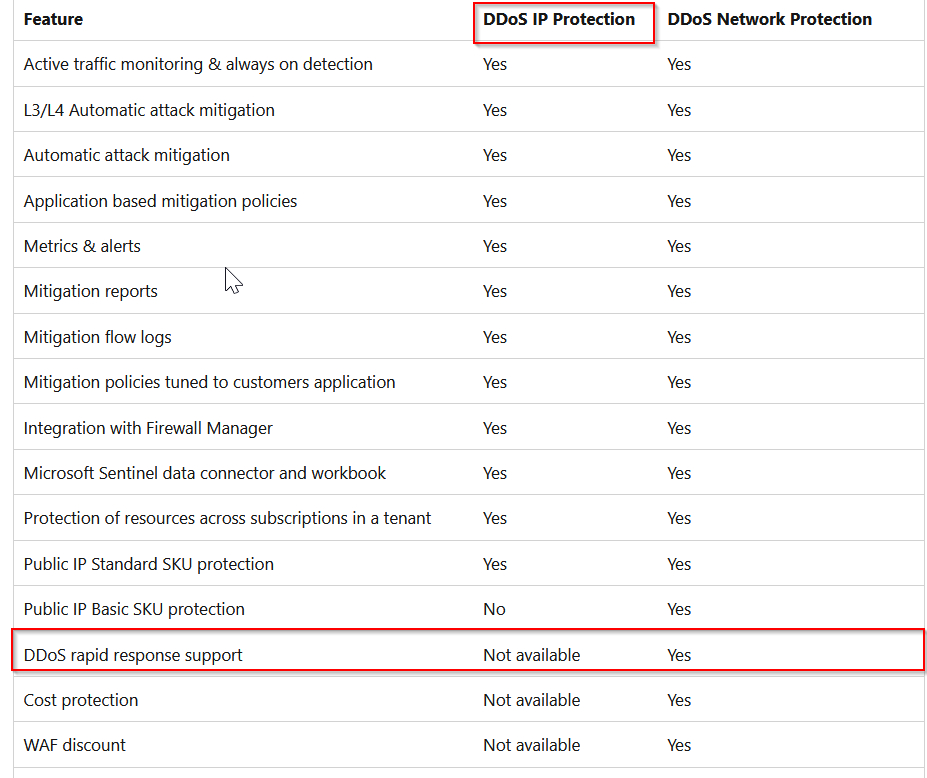The image size is (927, 778).
Task: Click Mitigation reports feature text
Action: [90, 291]
